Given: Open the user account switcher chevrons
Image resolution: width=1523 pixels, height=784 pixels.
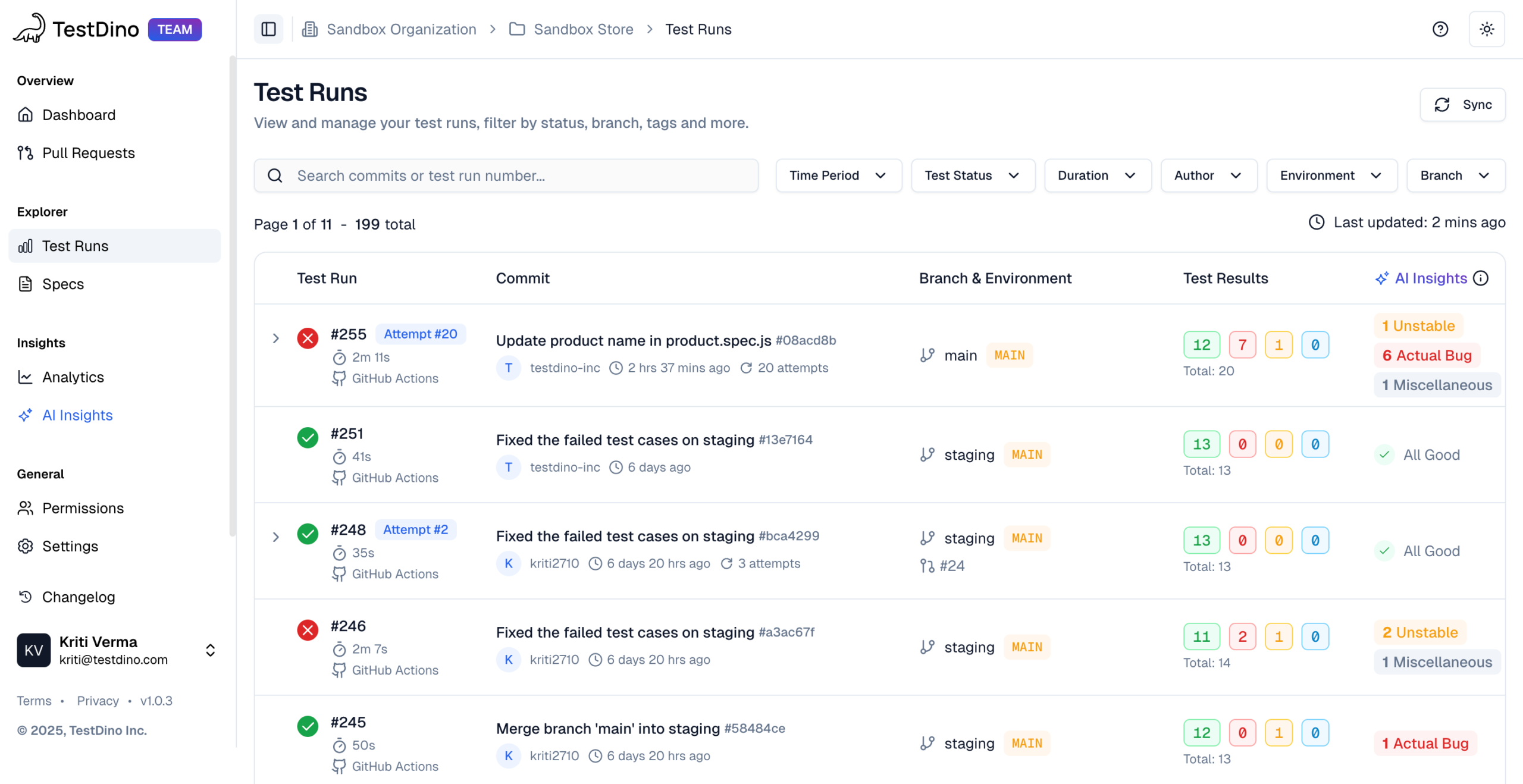Looking at the screenshot, I should coord(210,650).
